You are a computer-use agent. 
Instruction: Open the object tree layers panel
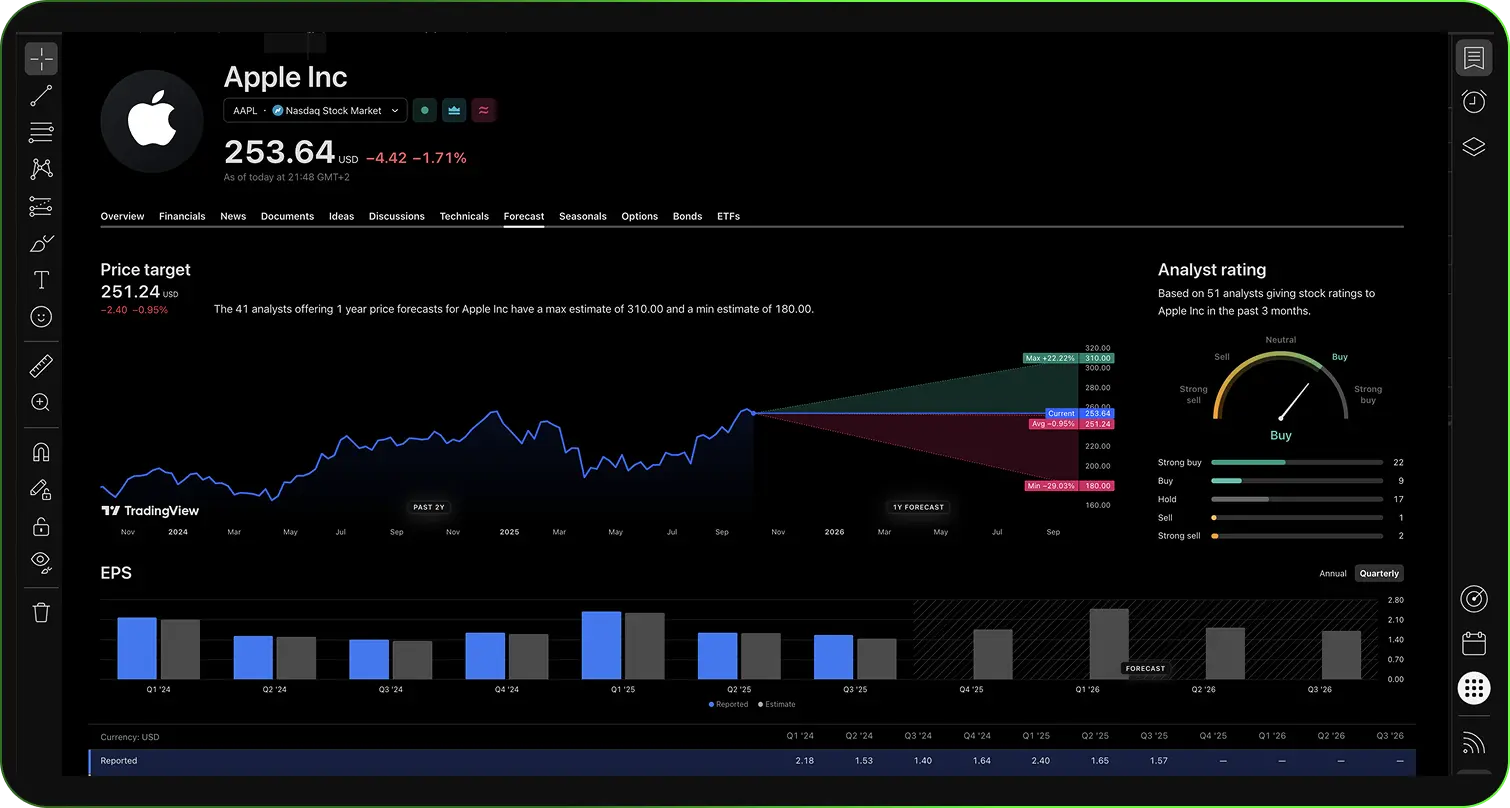(x=1473, y=148)
